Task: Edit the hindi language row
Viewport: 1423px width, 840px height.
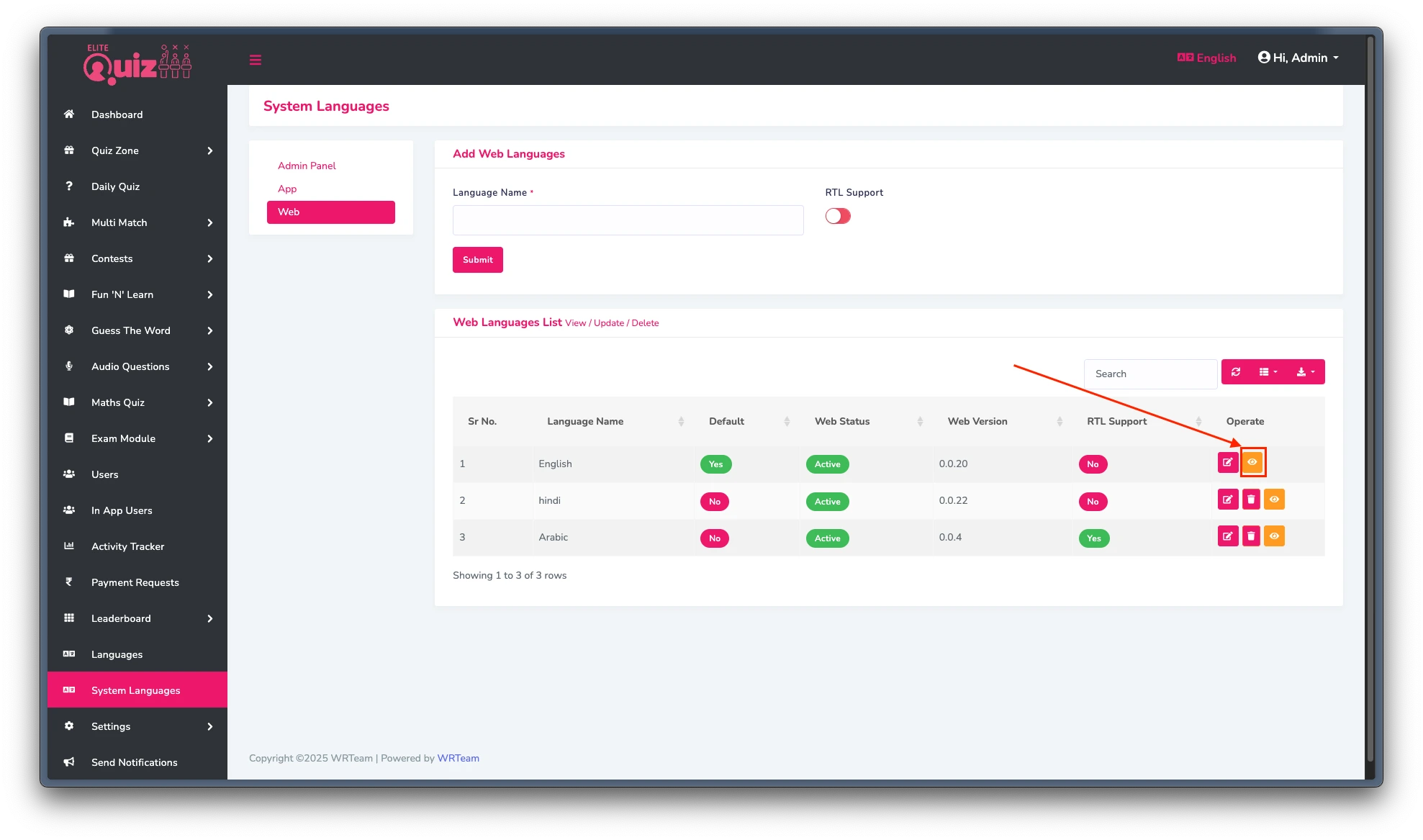Action: click(1227, 500)
